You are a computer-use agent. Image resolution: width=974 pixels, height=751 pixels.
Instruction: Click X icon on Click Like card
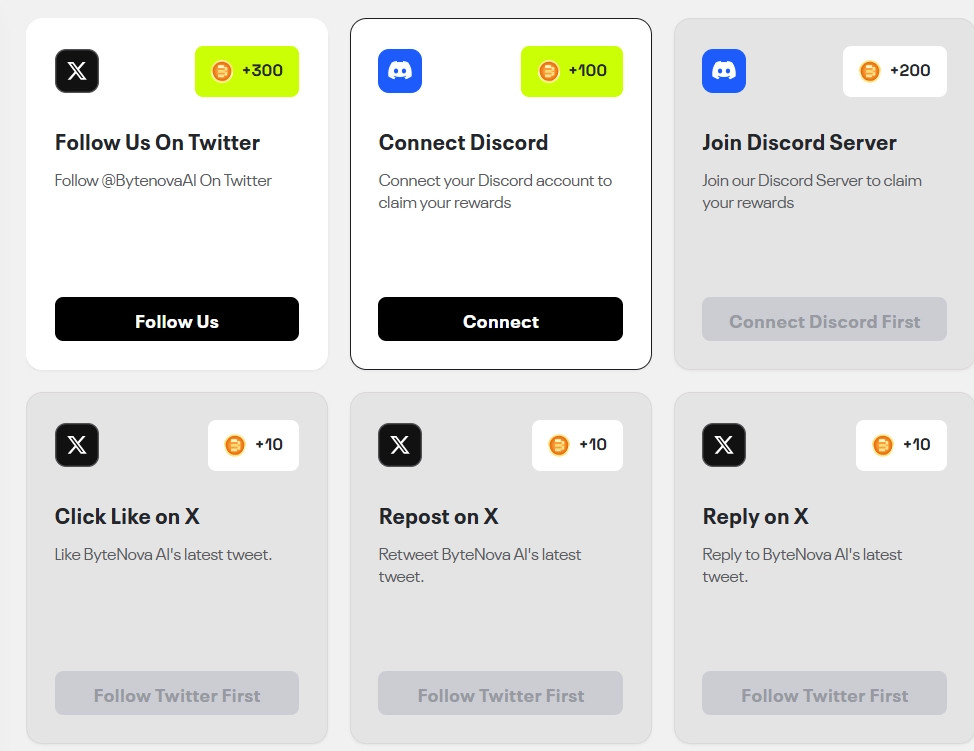pyautogui.click(x=77, y=445)
